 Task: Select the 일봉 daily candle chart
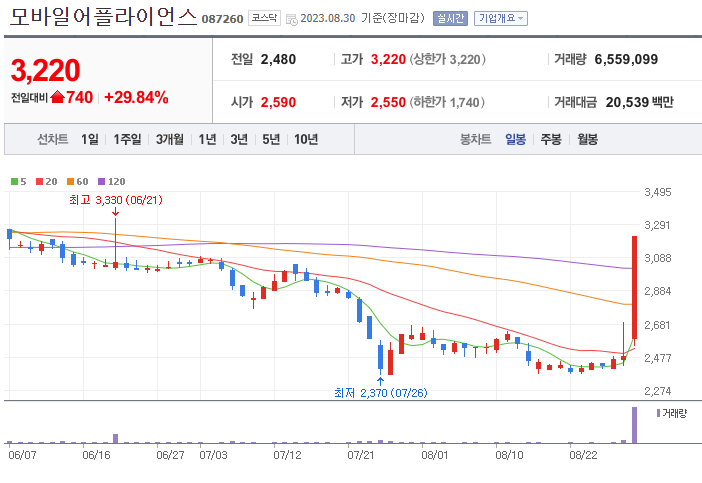point(515,139)
